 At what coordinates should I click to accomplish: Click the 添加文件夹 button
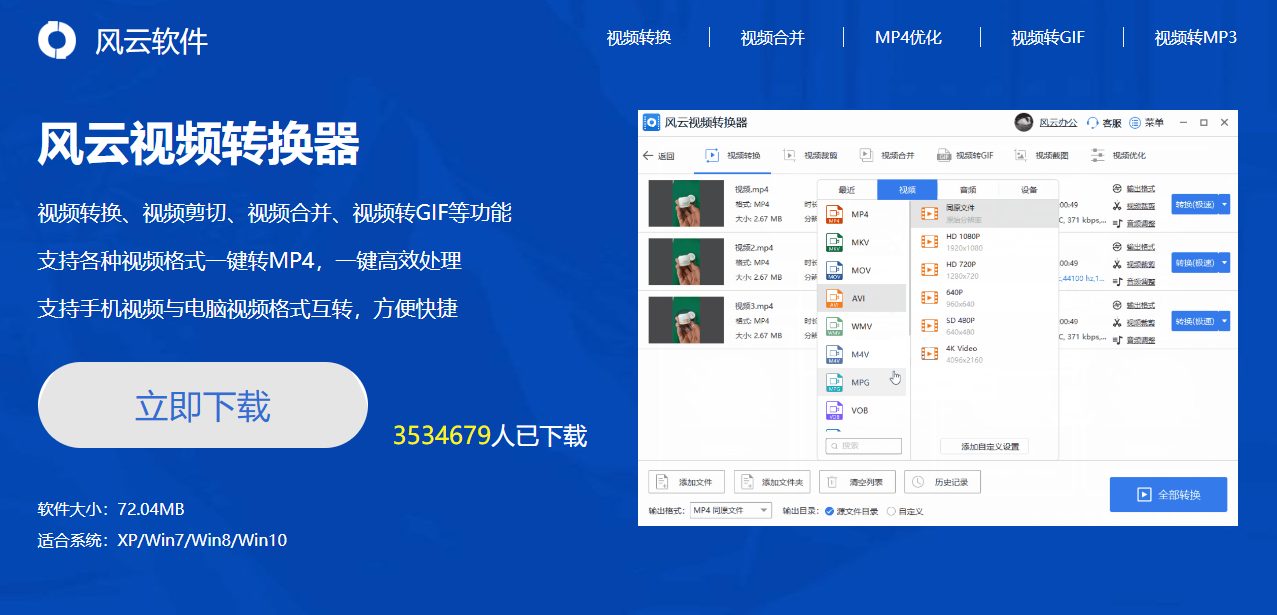[x=771, y=482]
